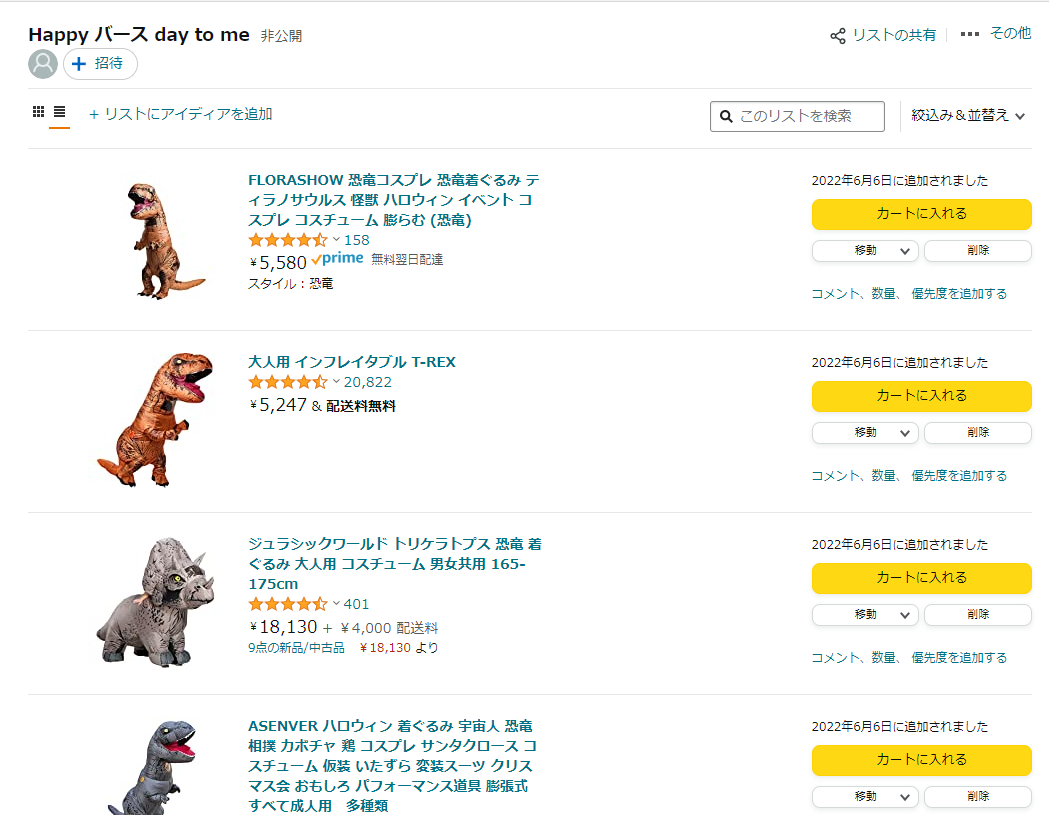The height and width of the screenshot is (815, 1049).
Task: Open 401 reviews link
Action: (357, 604)
